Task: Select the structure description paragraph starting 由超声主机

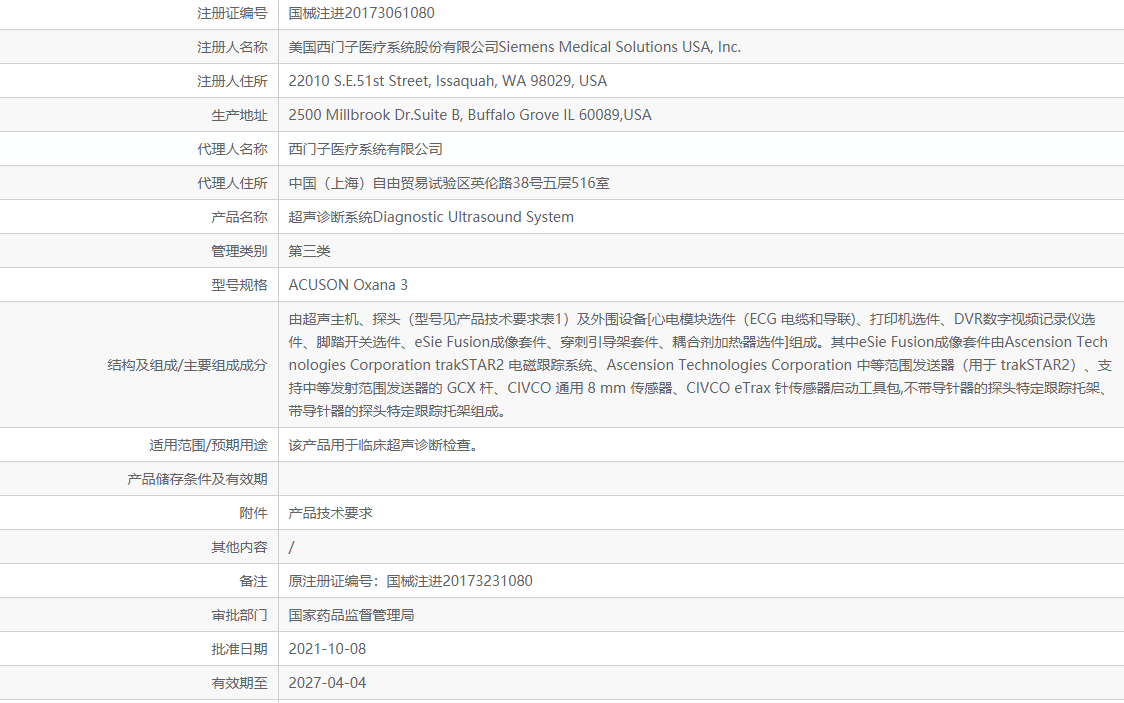Action: [700, 365]
